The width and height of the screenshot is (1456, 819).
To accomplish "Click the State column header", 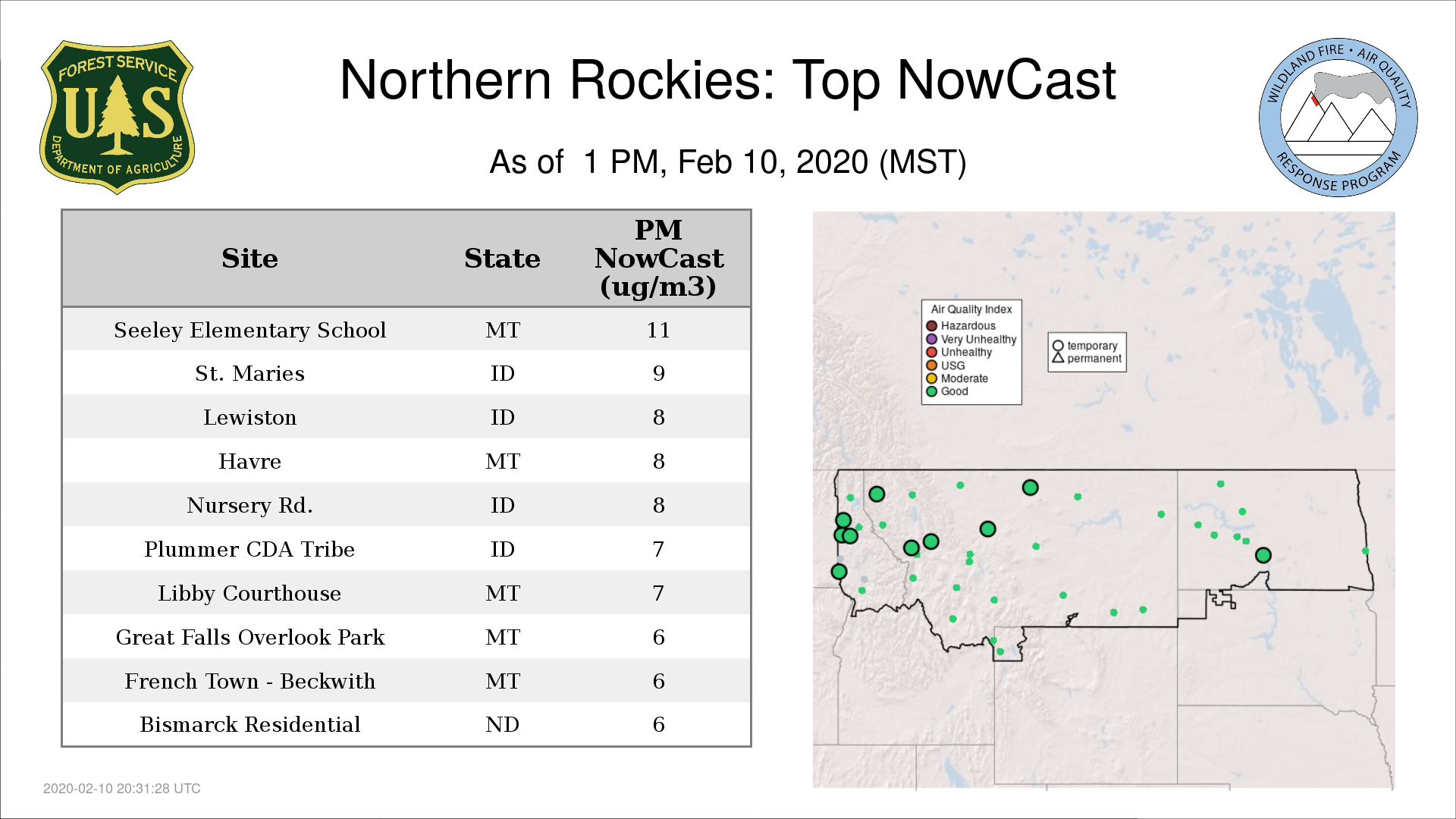I will click(502, 259).
